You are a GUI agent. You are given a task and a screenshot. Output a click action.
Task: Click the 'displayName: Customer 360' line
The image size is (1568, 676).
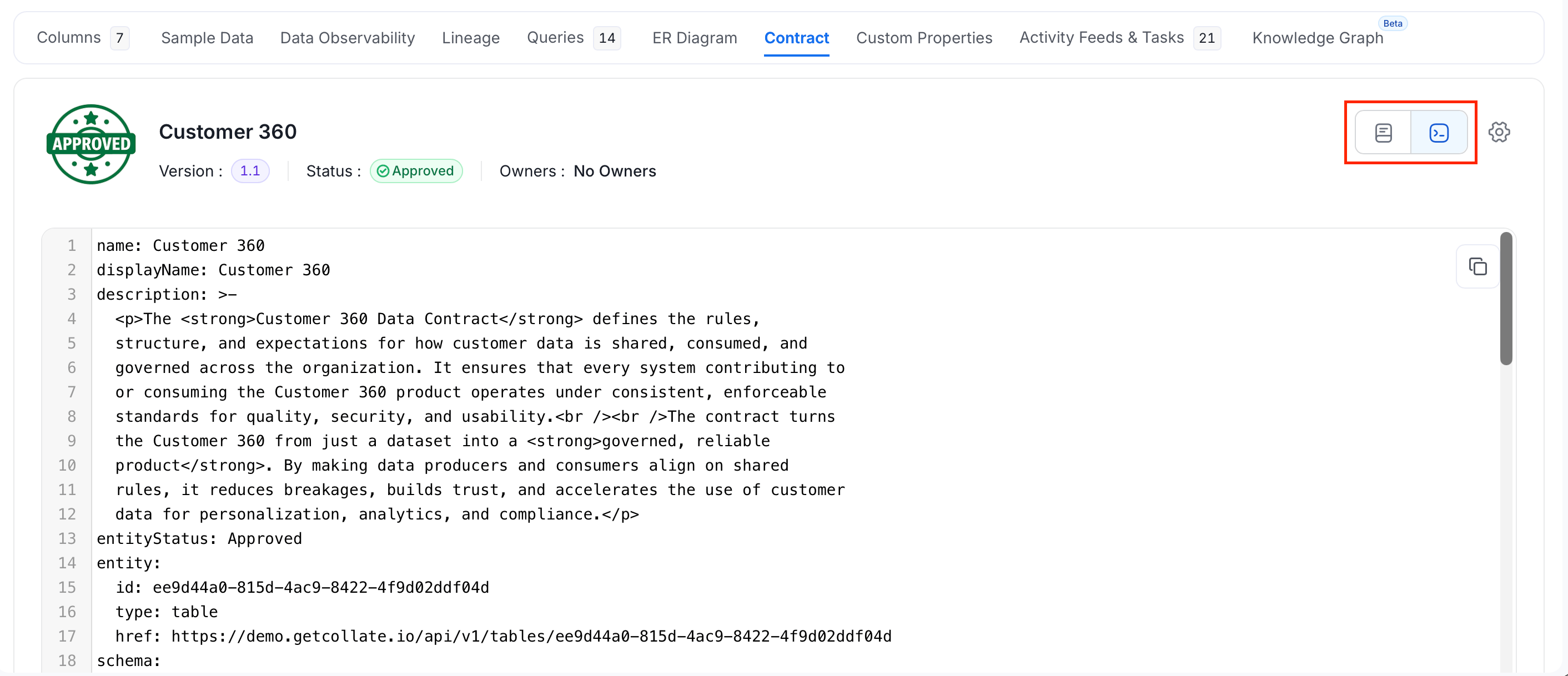[x=213, y=270]
